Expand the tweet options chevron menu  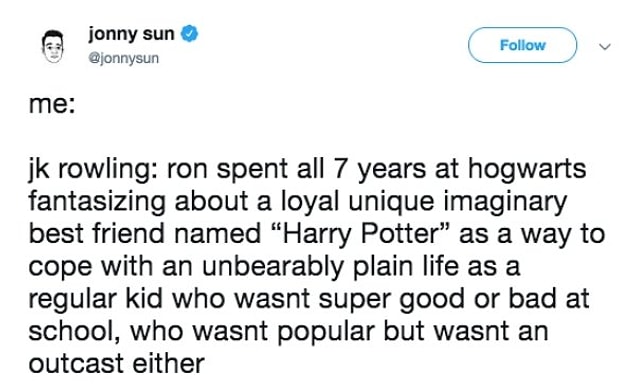(x=605, y=47)
